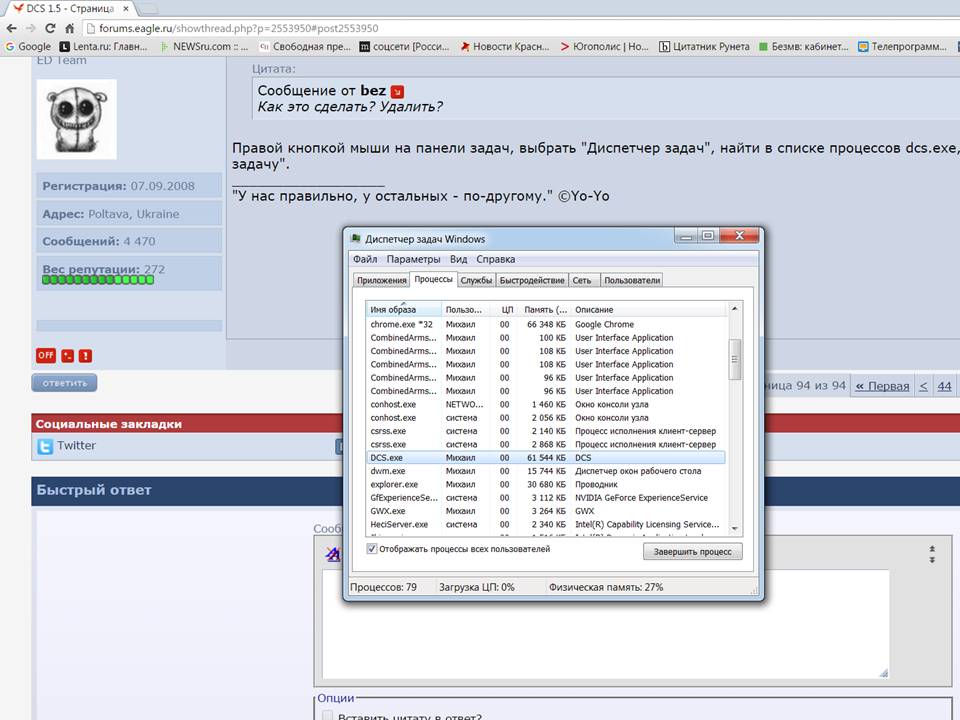Open the Телепрограмм bookmark
The width and height of the screenshot is (960, 720).
[x=902, y=47]
